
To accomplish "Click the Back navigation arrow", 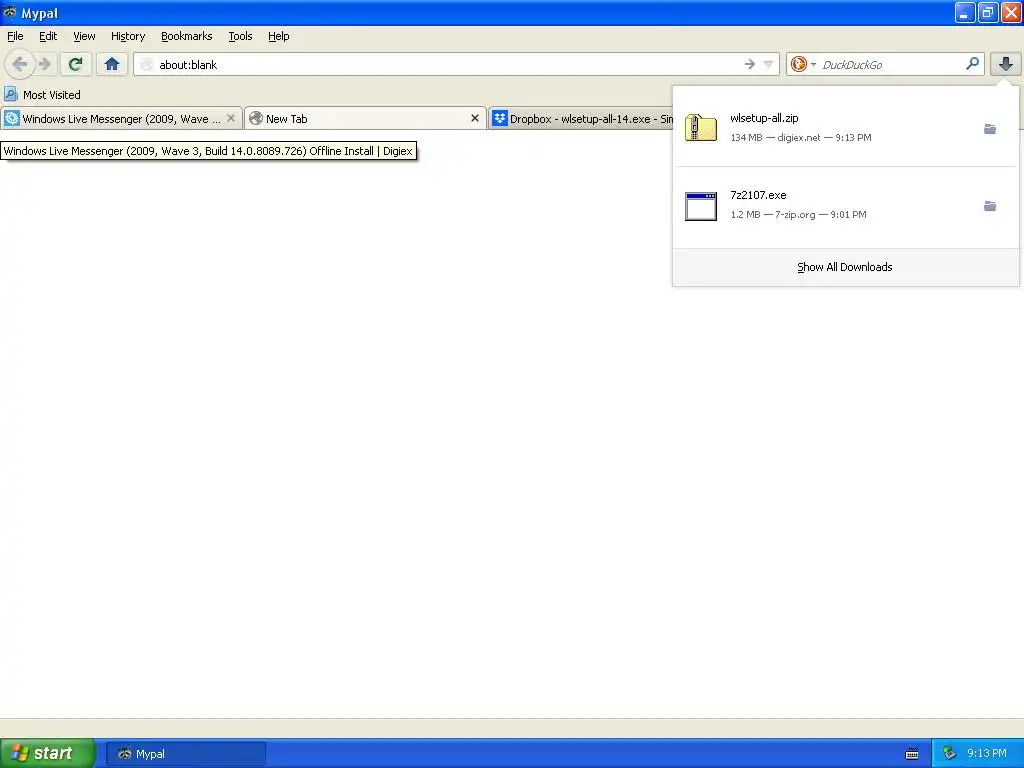I will [x=20, y=64].
